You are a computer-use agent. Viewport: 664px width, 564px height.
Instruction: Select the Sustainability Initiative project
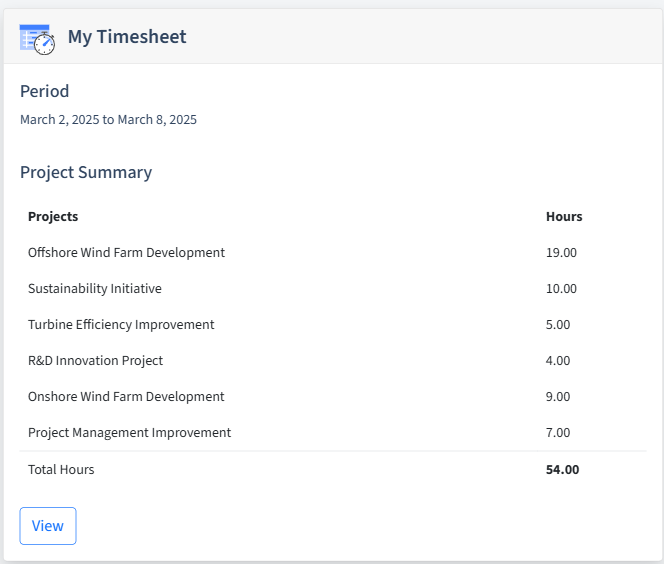pyautogui.click(x=95, y=288)
